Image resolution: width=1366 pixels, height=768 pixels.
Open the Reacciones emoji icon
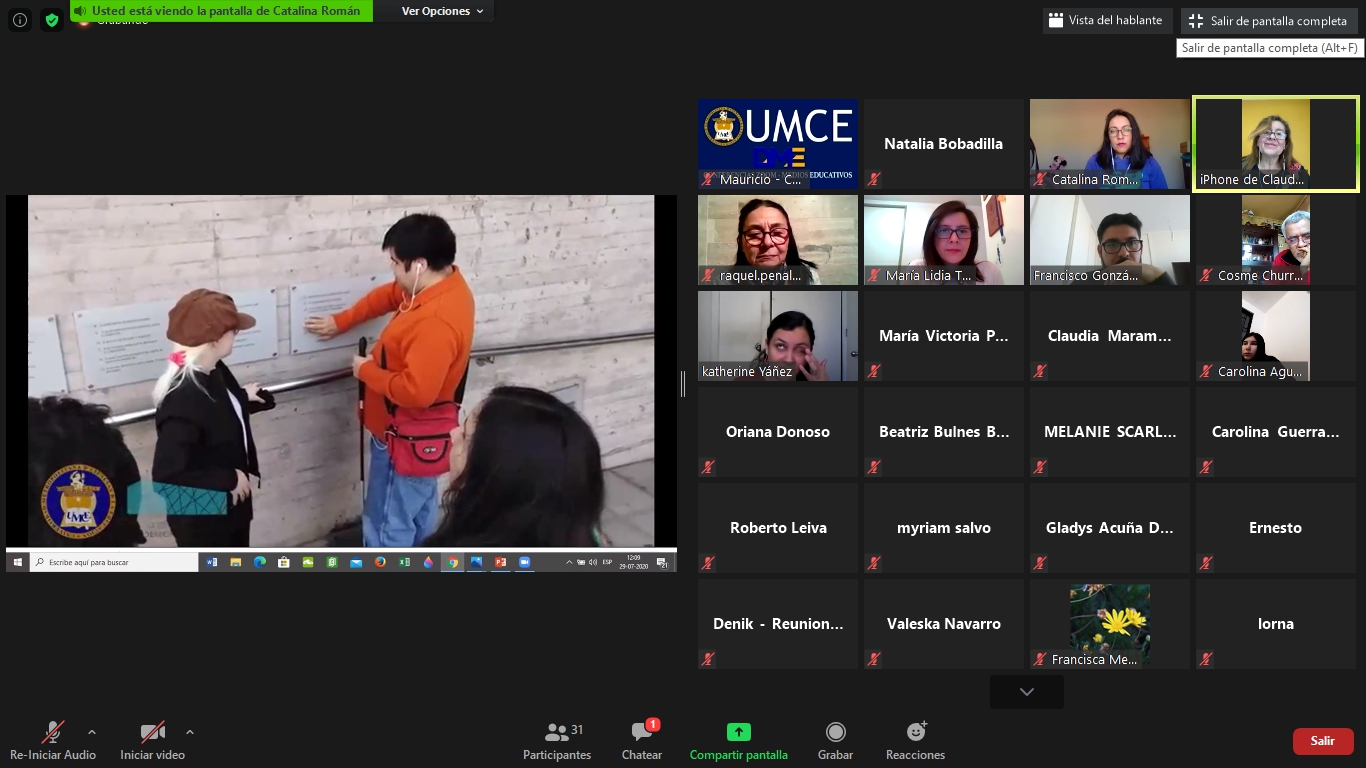(x=915, y=732)
